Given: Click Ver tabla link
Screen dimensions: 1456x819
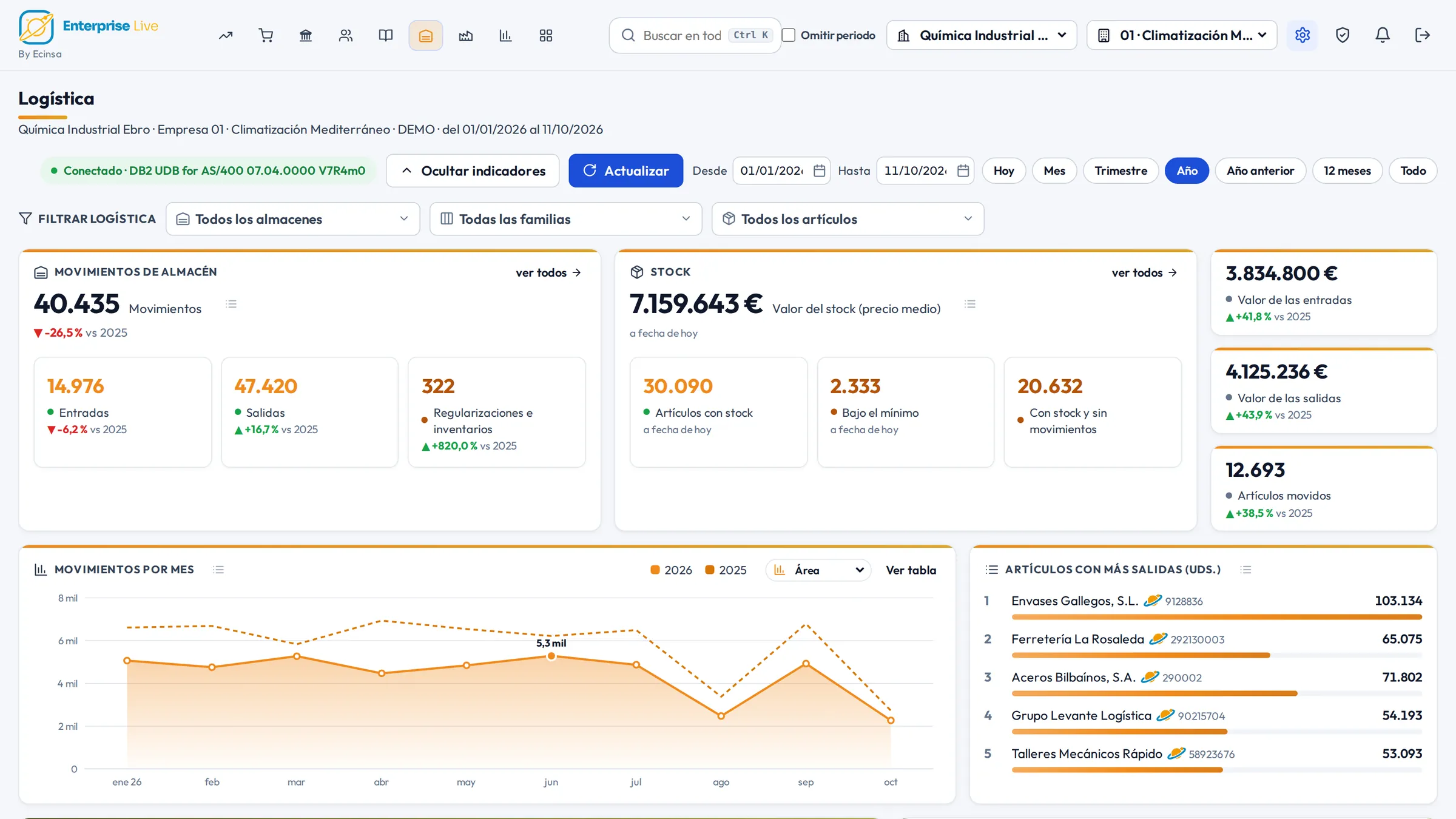Looking at the screenshot, I should coord(911,570).
